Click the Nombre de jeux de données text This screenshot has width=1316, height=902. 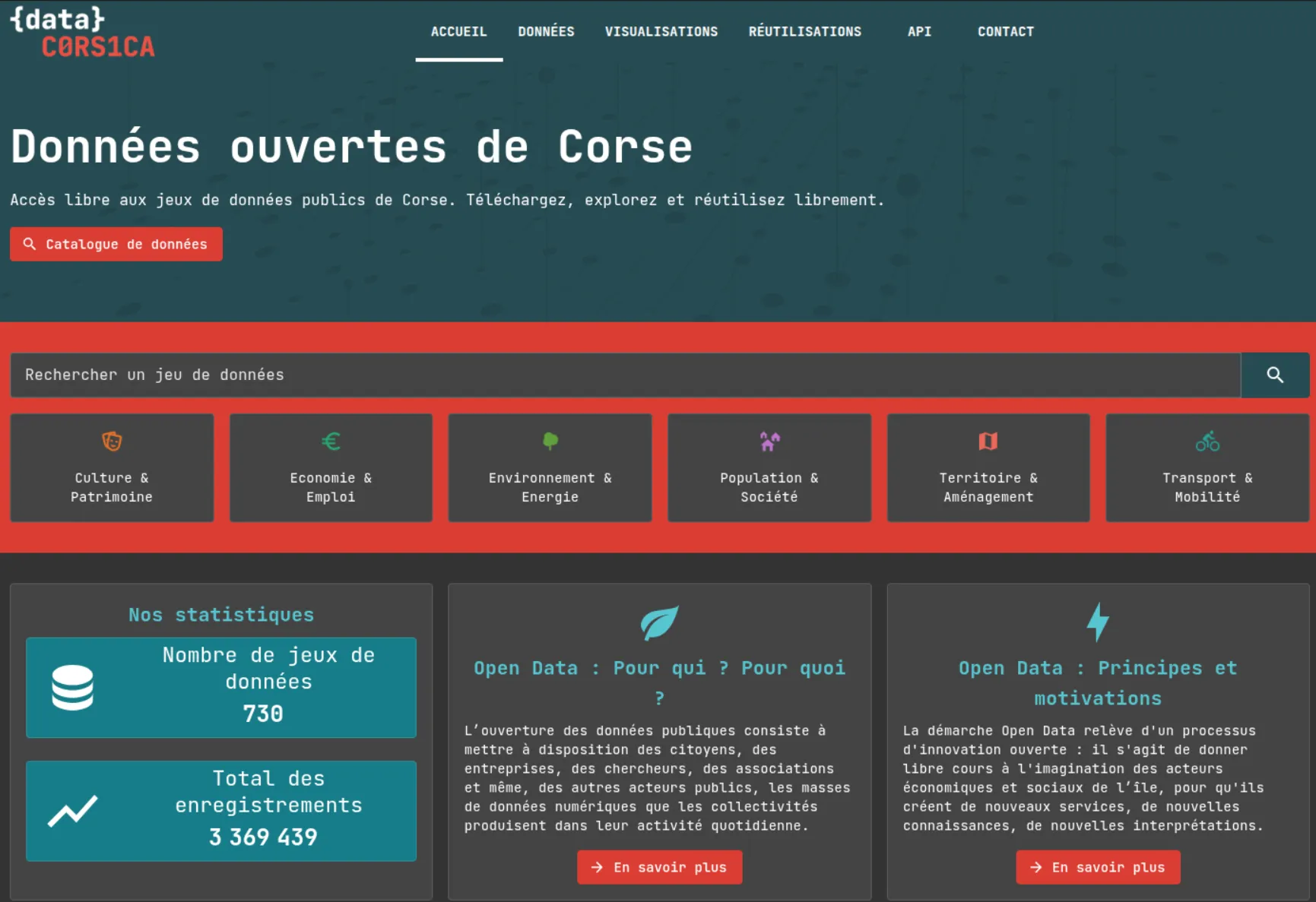[x=268, y=668]
